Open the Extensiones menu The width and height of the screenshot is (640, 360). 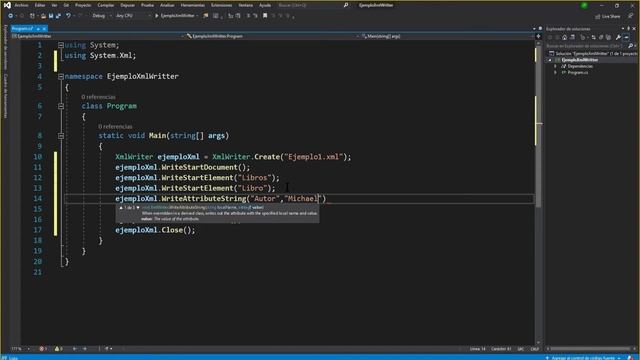click(221, 5)
